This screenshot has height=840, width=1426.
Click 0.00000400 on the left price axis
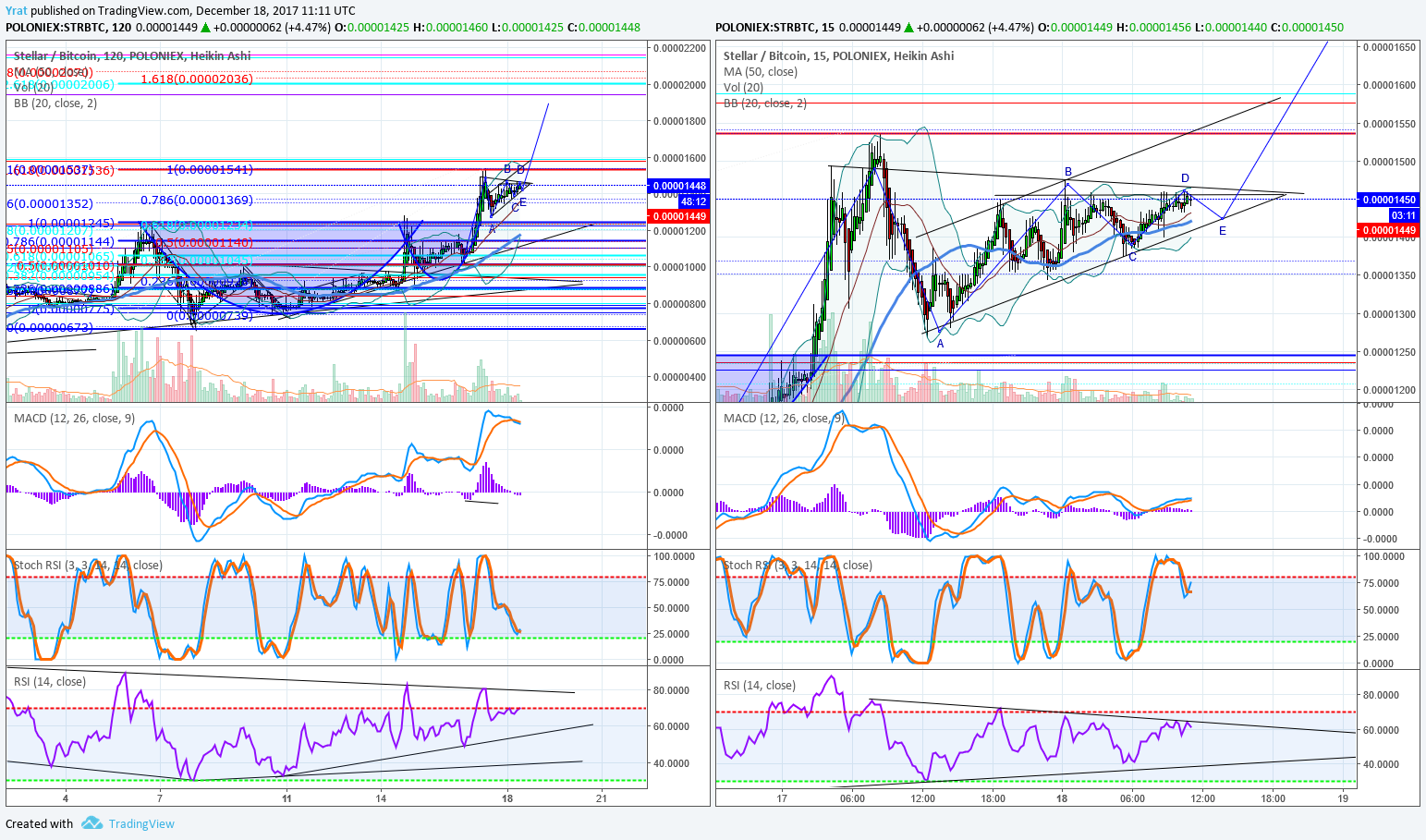pyautogui.click(x=679, y=377)
